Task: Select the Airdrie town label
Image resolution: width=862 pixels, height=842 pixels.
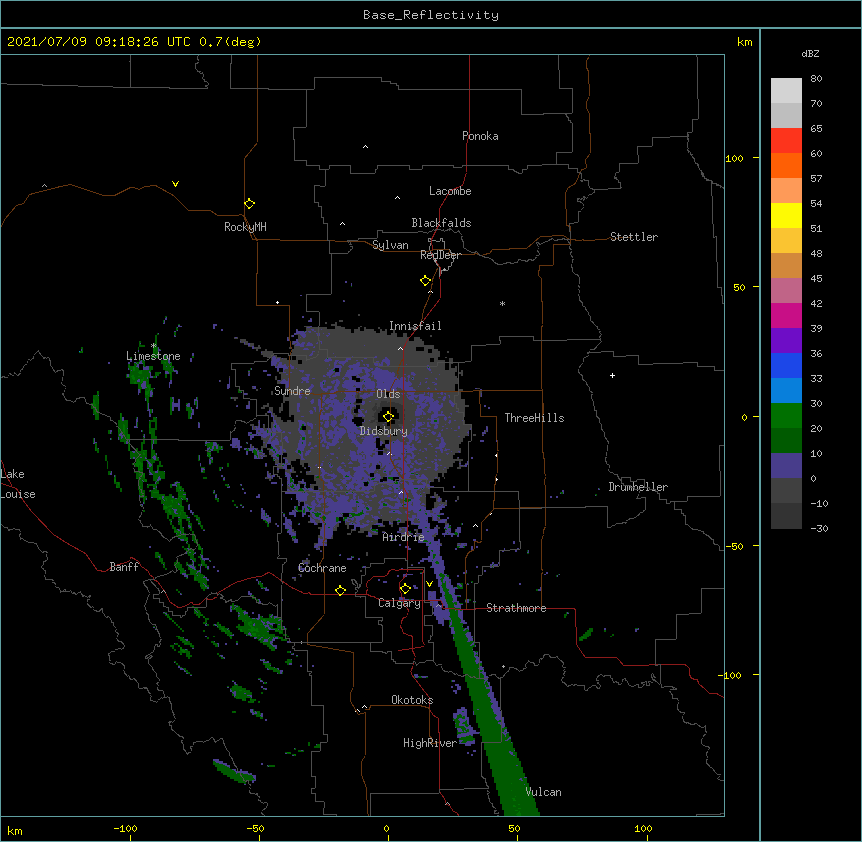Action: click(x=404, y=537)
